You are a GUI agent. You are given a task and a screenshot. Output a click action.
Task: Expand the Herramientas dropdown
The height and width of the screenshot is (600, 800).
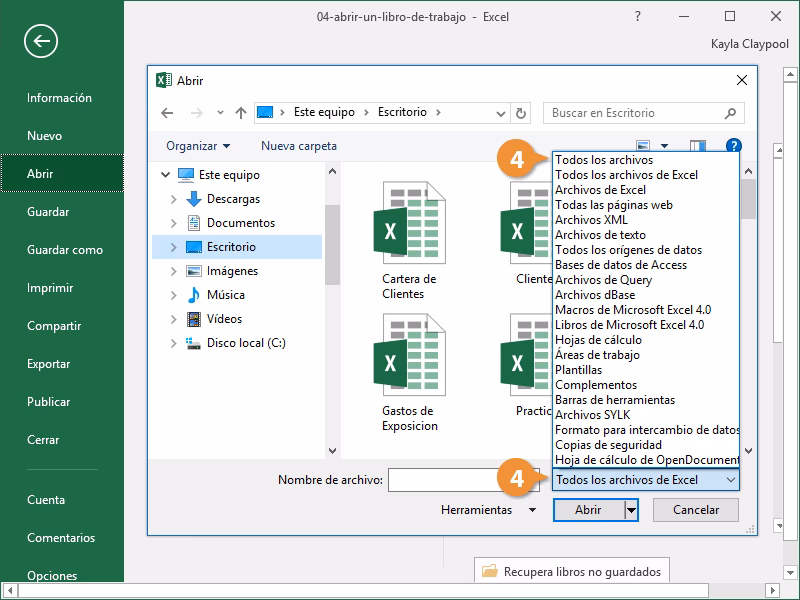tap(495, 509)
